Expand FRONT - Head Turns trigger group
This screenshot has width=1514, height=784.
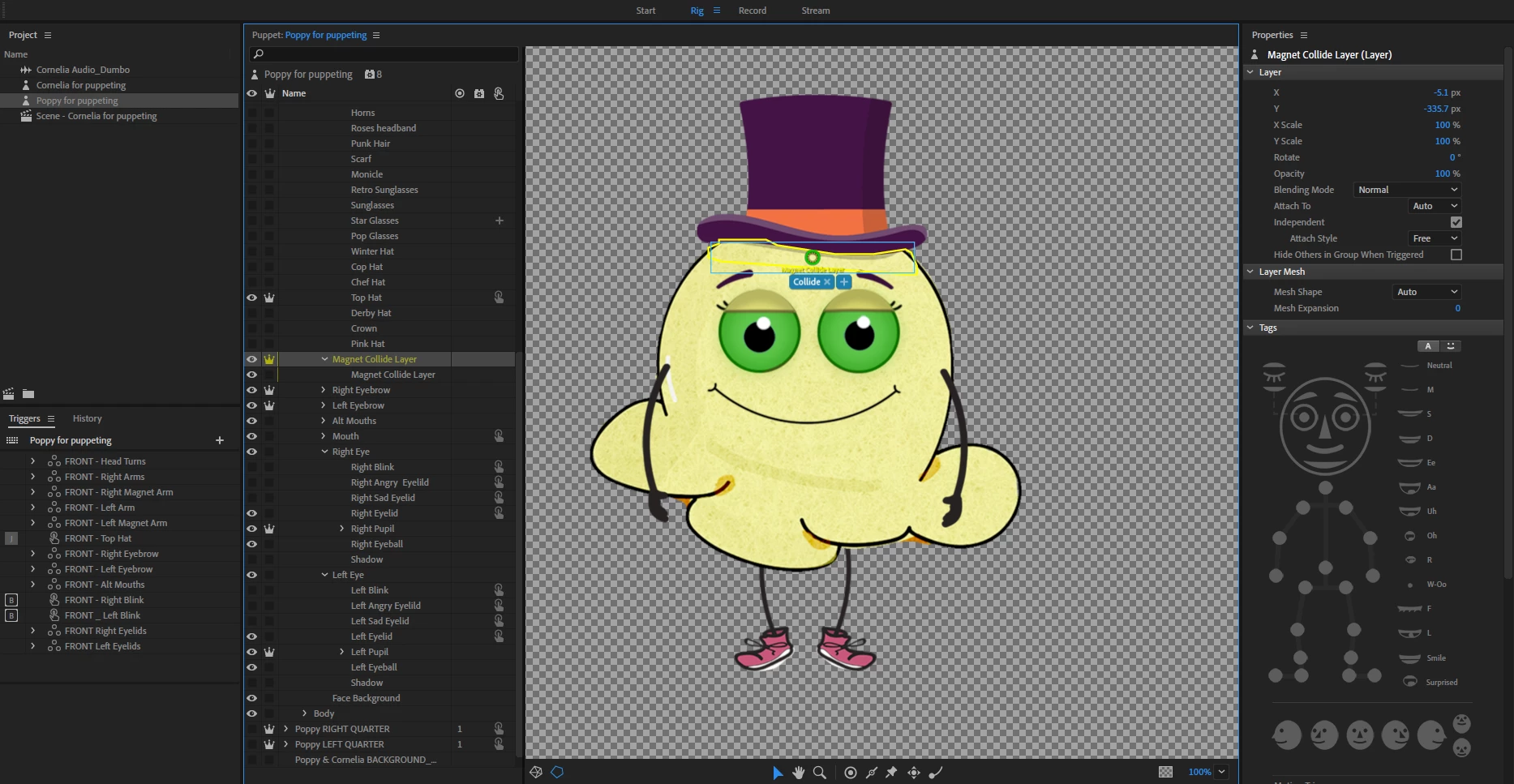click(32, 461)
